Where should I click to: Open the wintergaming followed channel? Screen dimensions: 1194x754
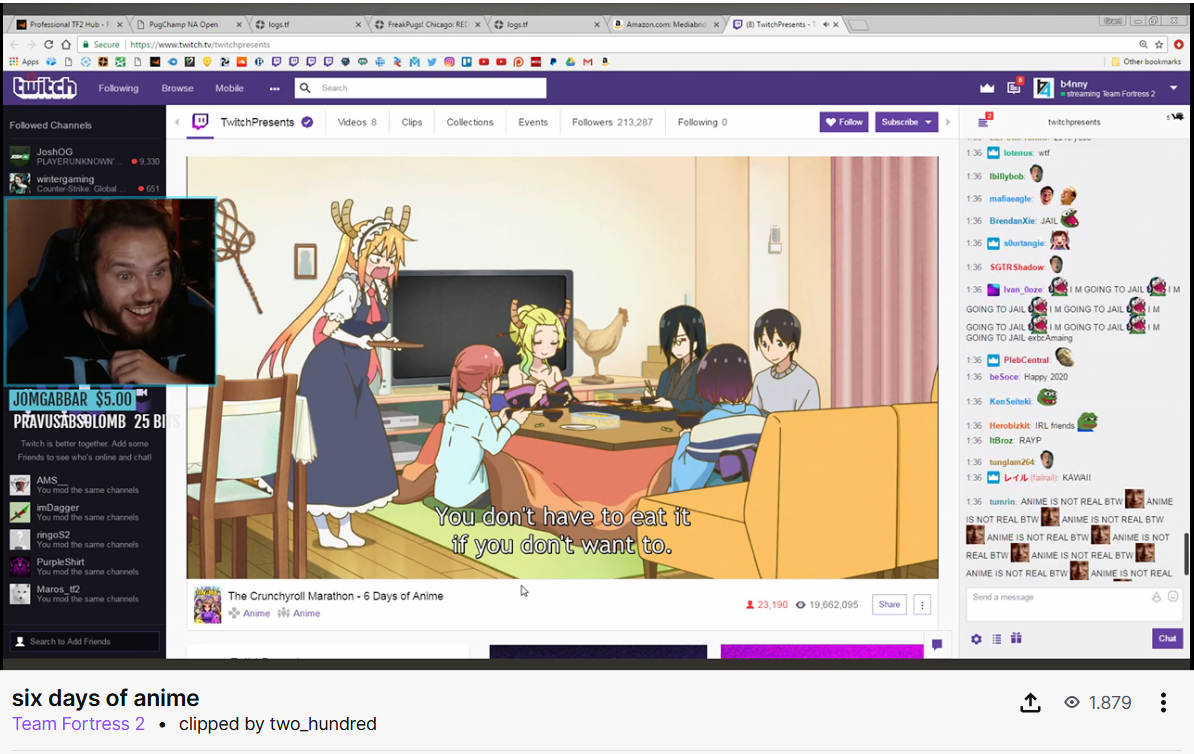84,184
